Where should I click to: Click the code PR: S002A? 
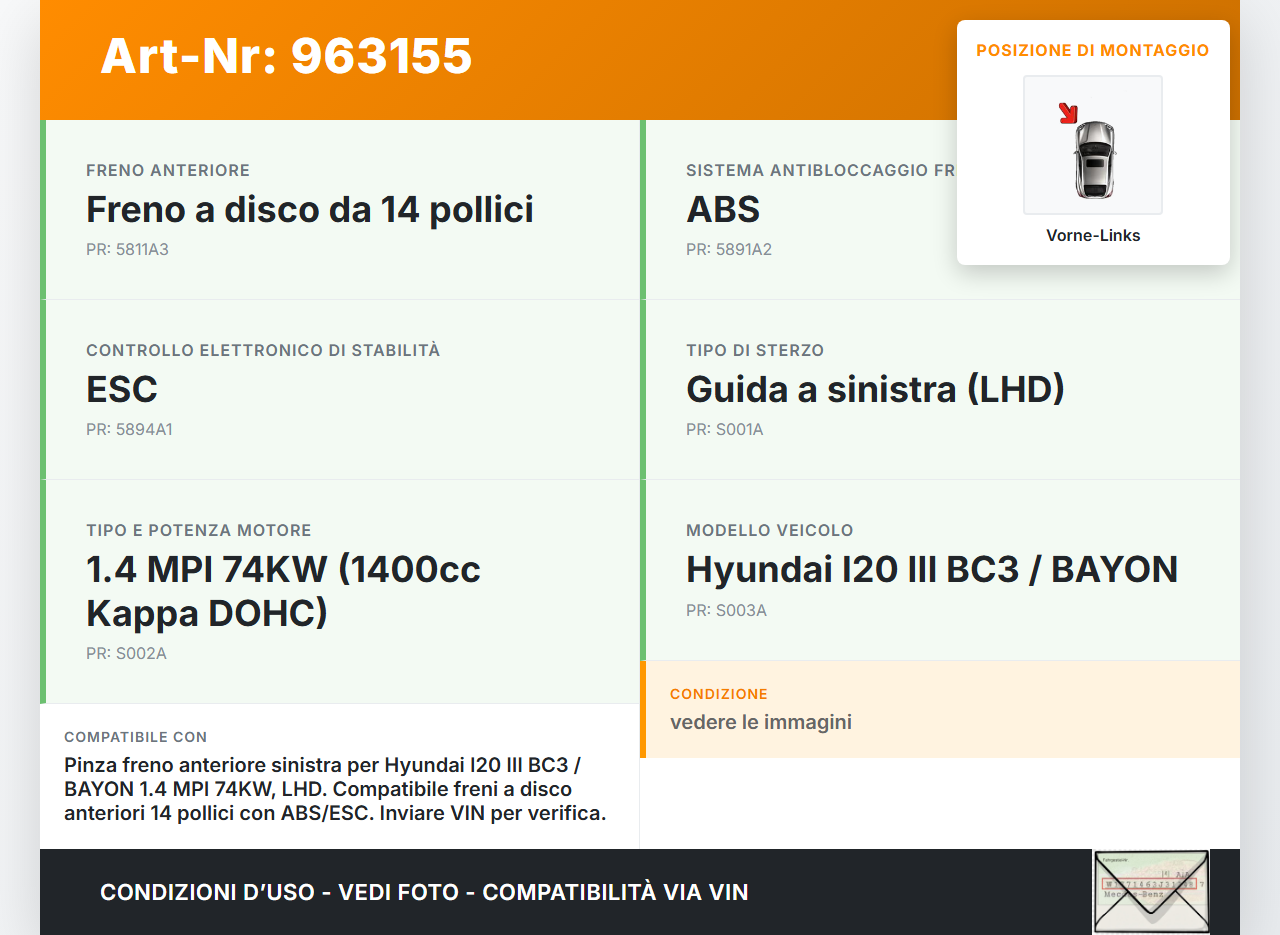point(126,654)
